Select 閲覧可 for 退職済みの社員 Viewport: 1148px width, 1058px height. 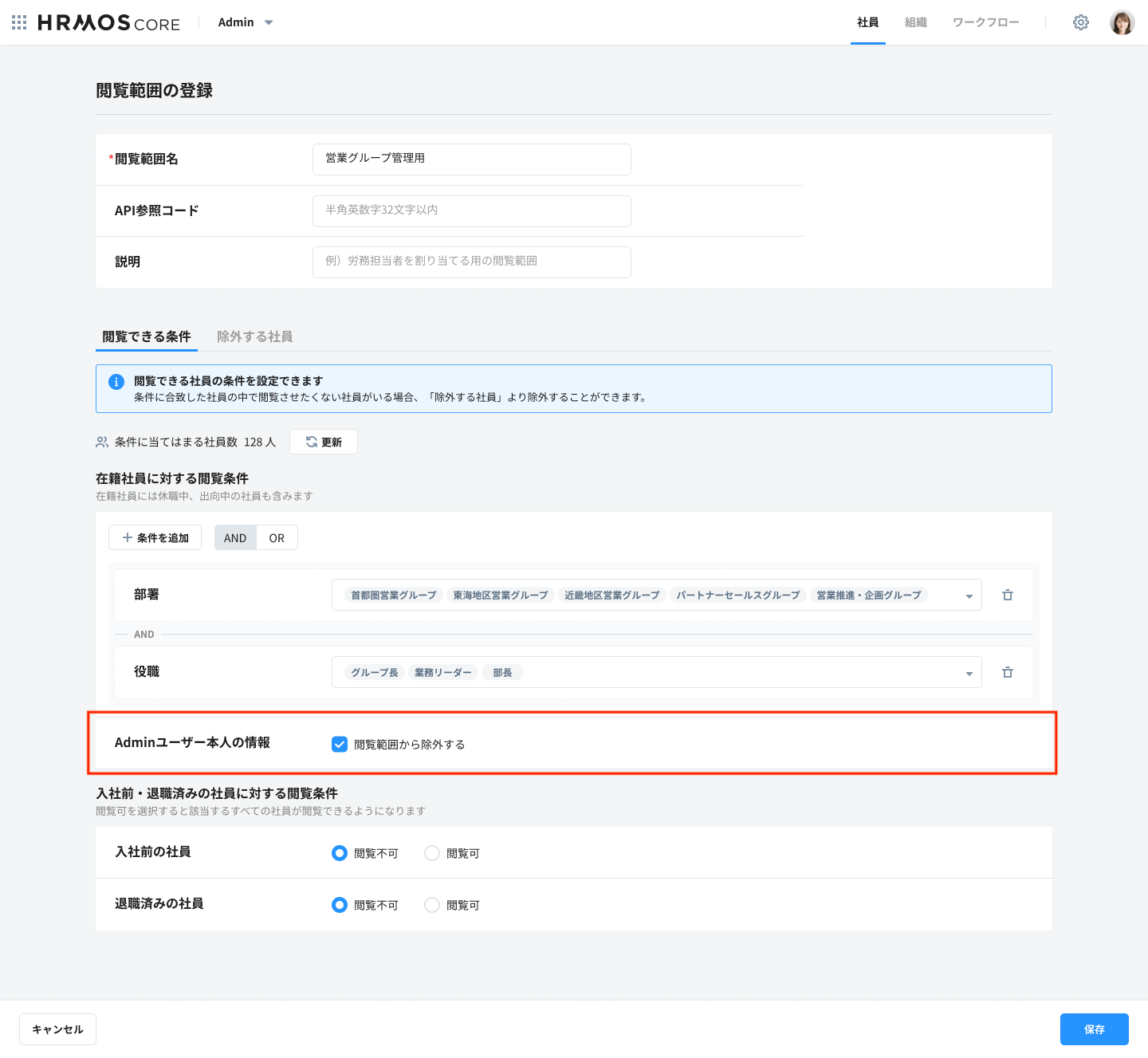(x=432, y=905)
